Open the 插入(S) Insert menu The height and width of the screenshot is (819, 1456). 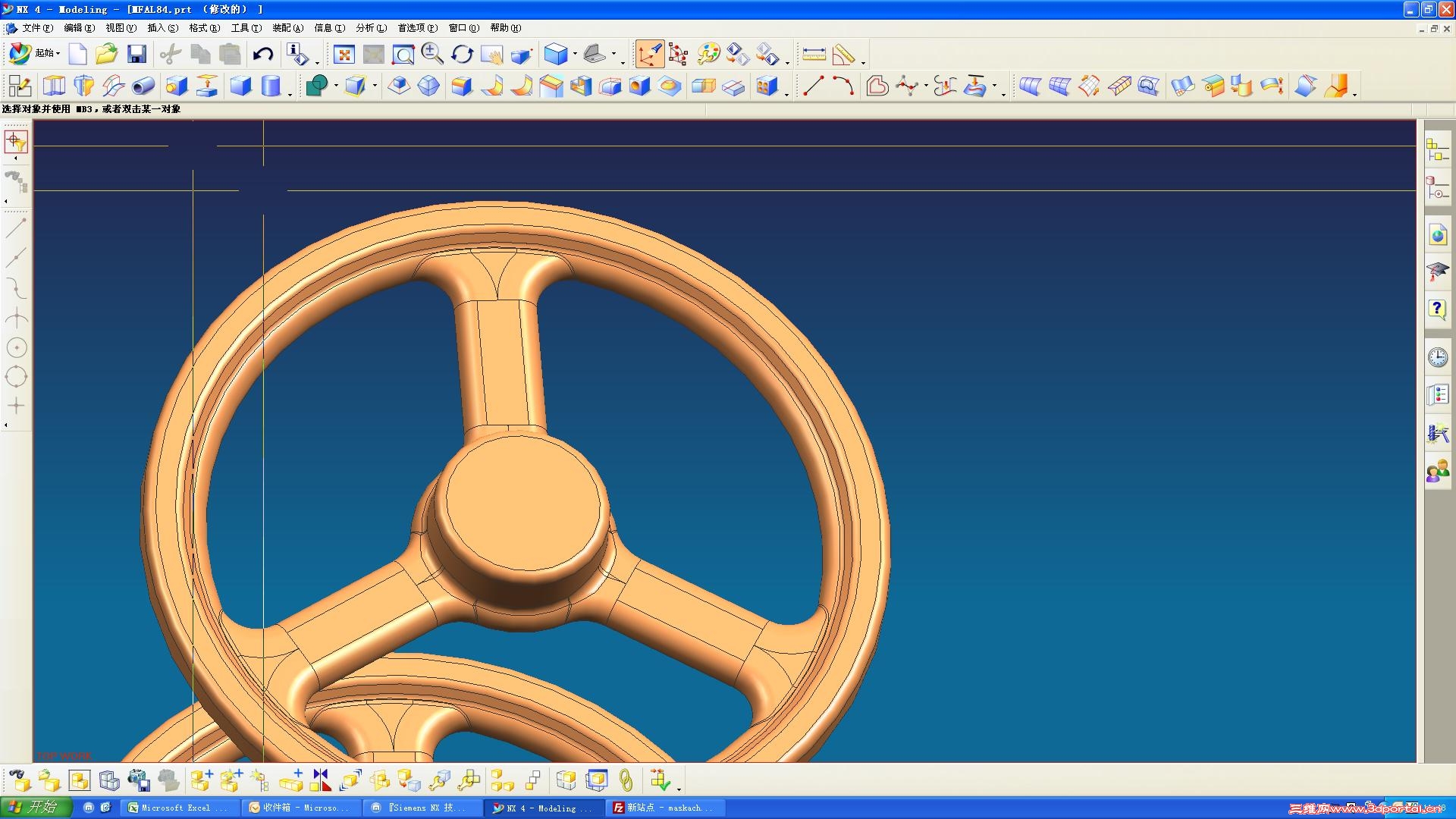[x=162, y=28]
